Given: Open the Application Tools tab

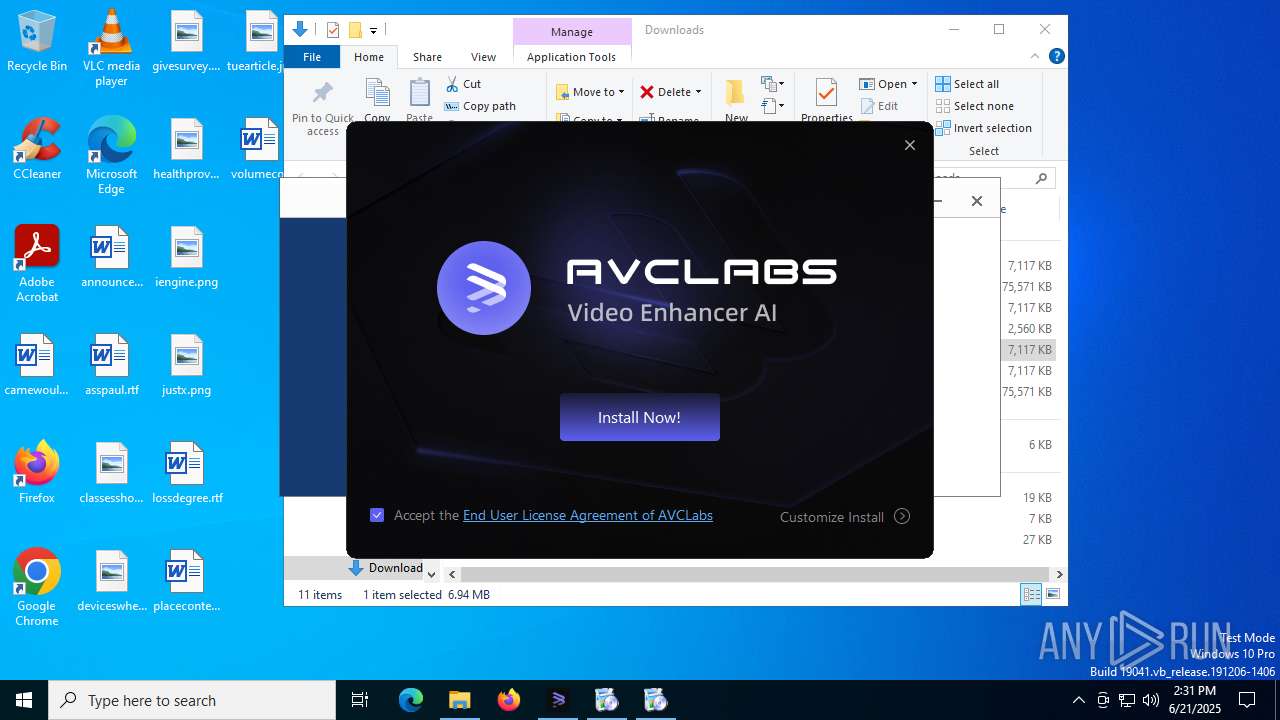Looking at the screenshot, I should pyautogui.click(x=571, y=57).
